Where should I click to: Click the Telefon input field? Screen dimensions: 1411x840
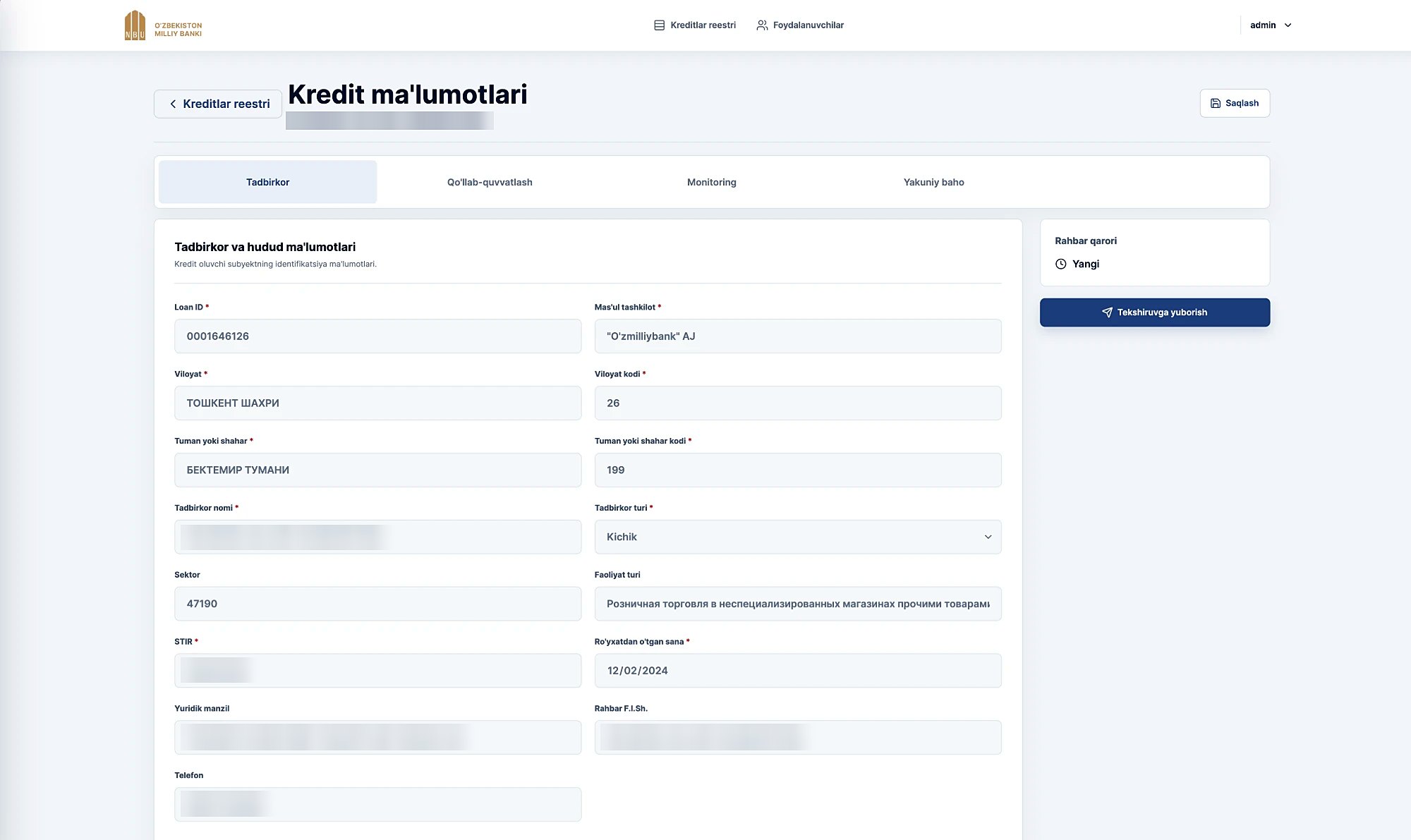point(377,804)
